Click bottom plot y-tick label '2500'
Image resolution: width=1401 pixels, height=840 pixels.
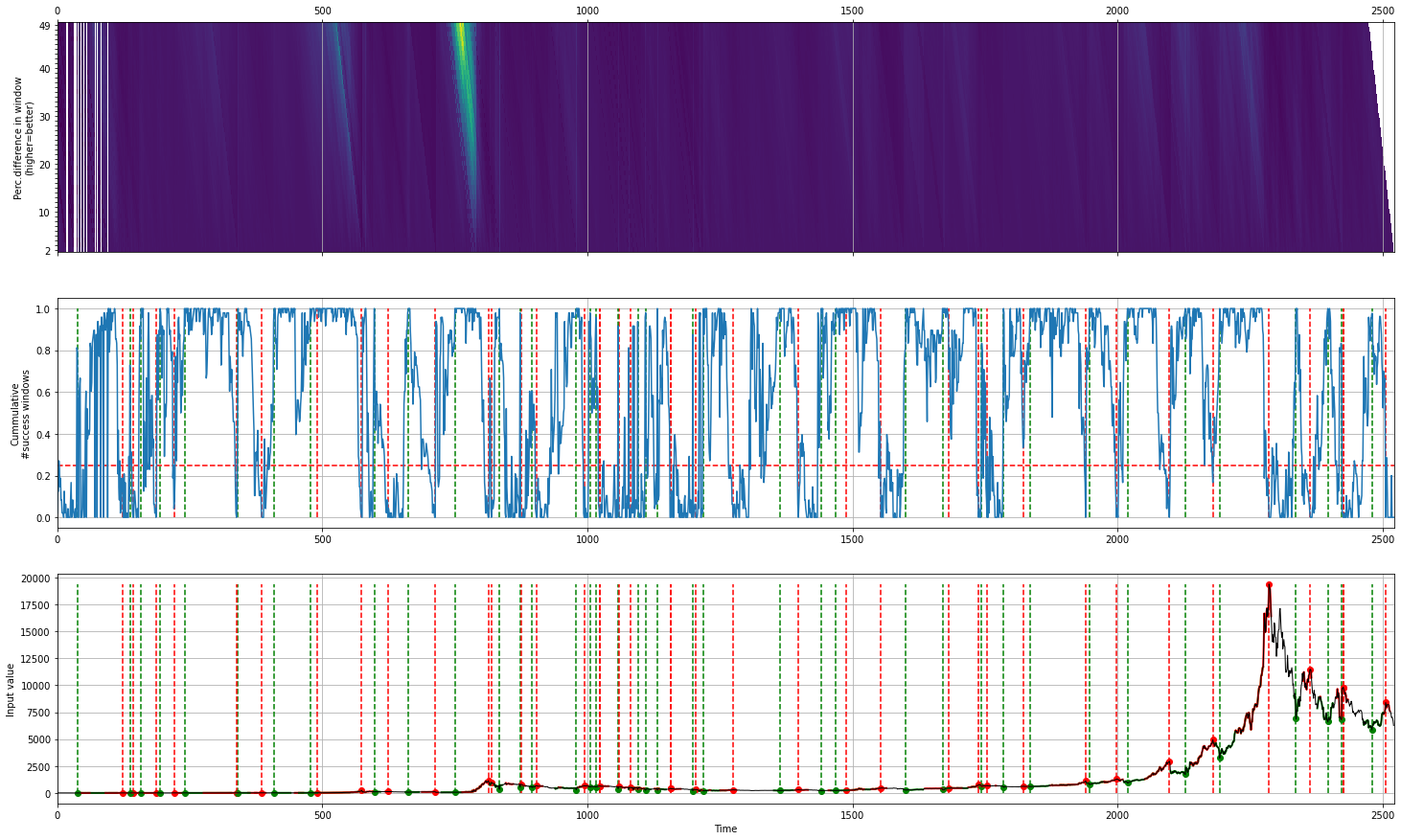pos(38,767)
